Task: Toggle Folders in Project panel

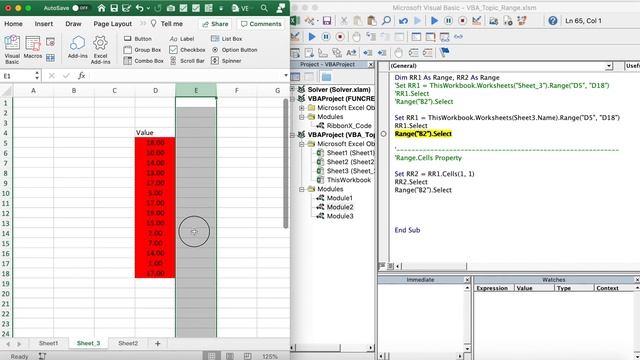Action: 326,77
